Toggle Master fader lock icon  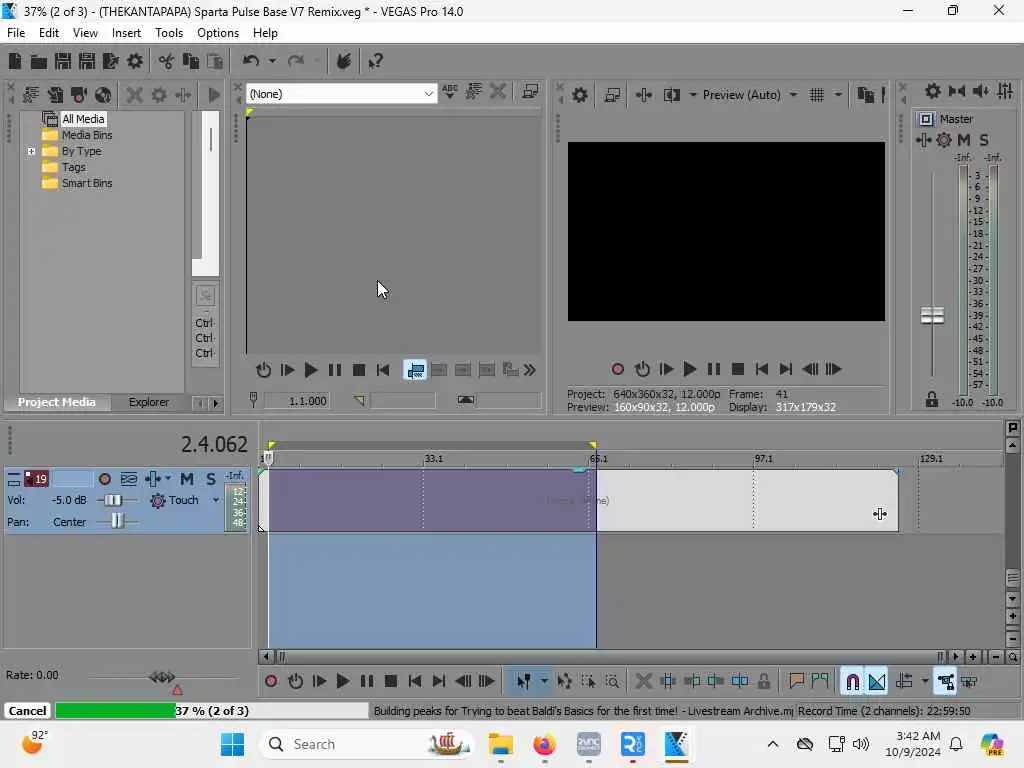click(931, 400)
